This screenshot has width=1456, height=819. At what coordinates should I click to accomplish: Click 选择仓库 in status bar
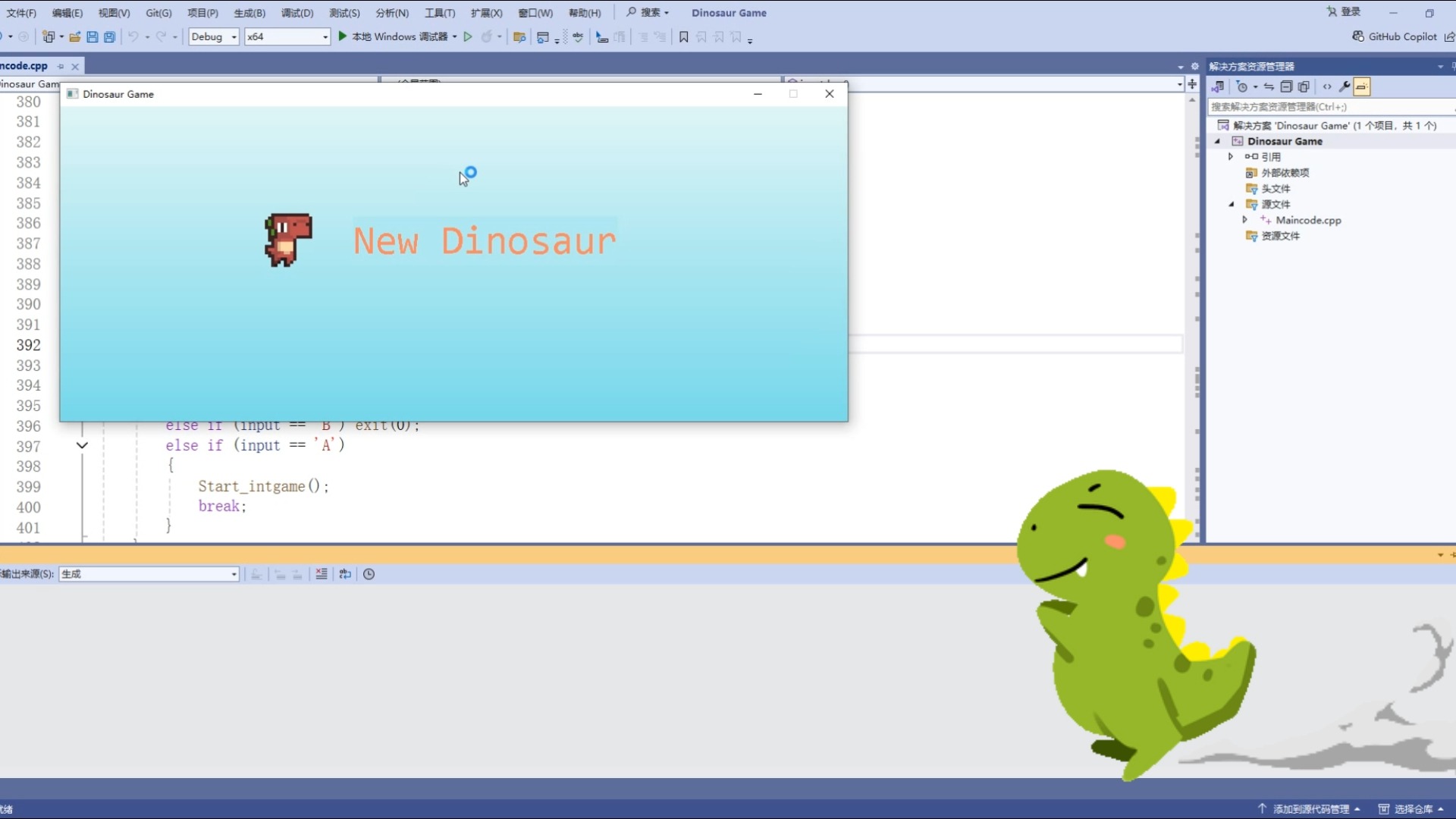(x=1411, y=809)
